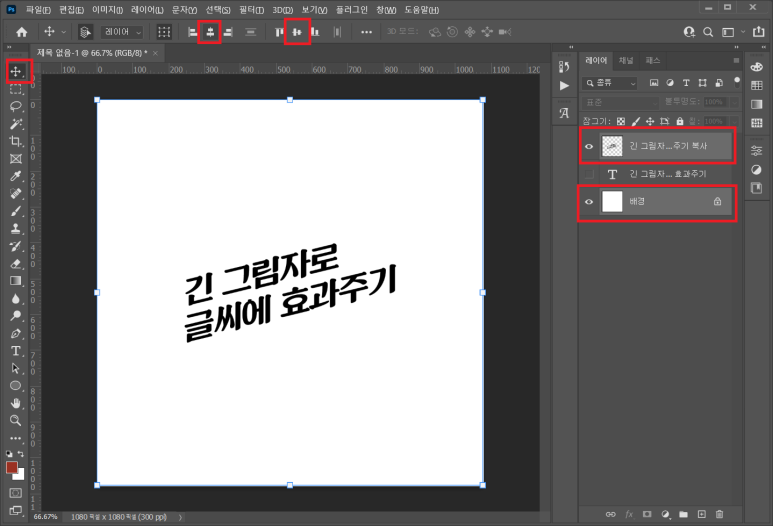Viewport: 773px width, 526px height.
Task: Select the Magic Wand tool
Action: point(16,124)
